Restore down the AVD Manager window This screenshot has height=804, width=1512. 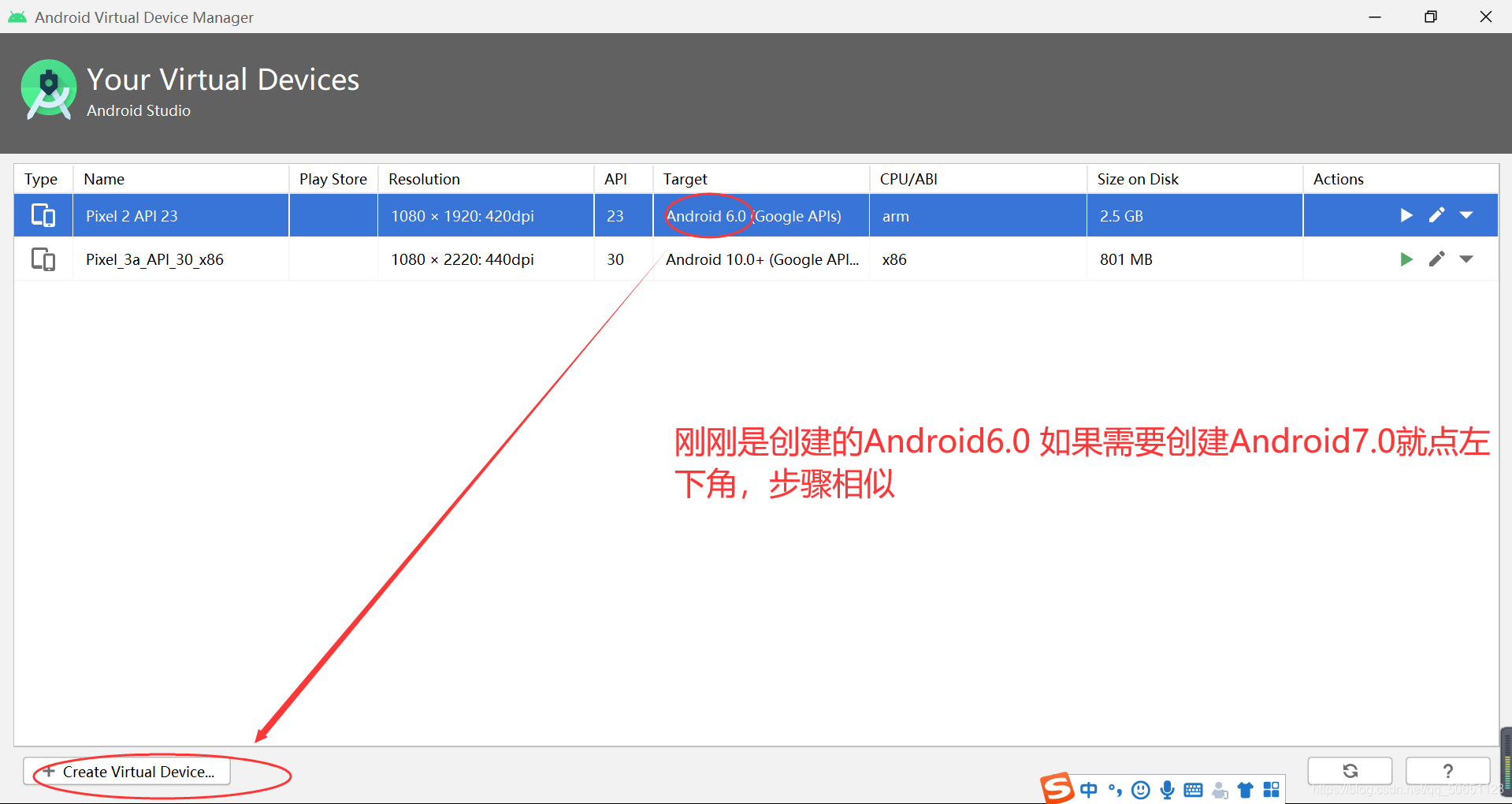coord(1431,17)
